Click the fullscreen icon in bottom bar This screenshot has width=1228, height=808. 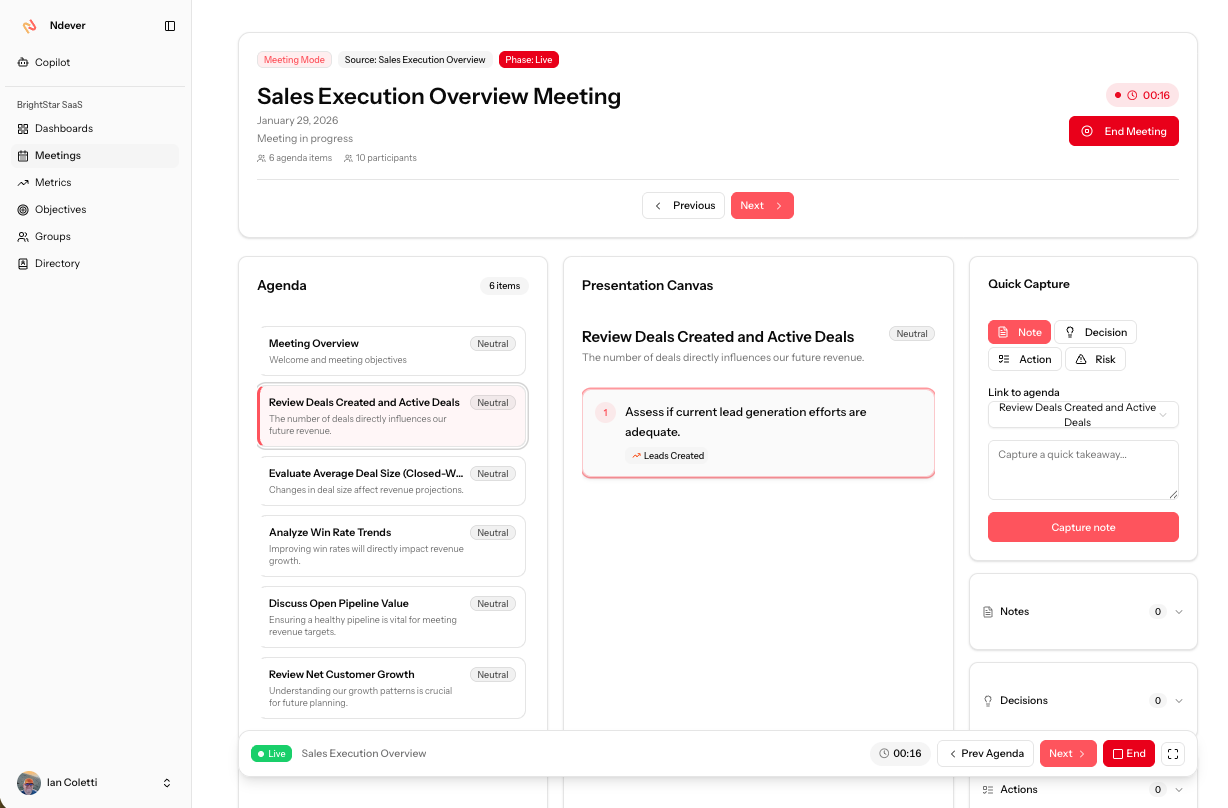coord(1173,754)
